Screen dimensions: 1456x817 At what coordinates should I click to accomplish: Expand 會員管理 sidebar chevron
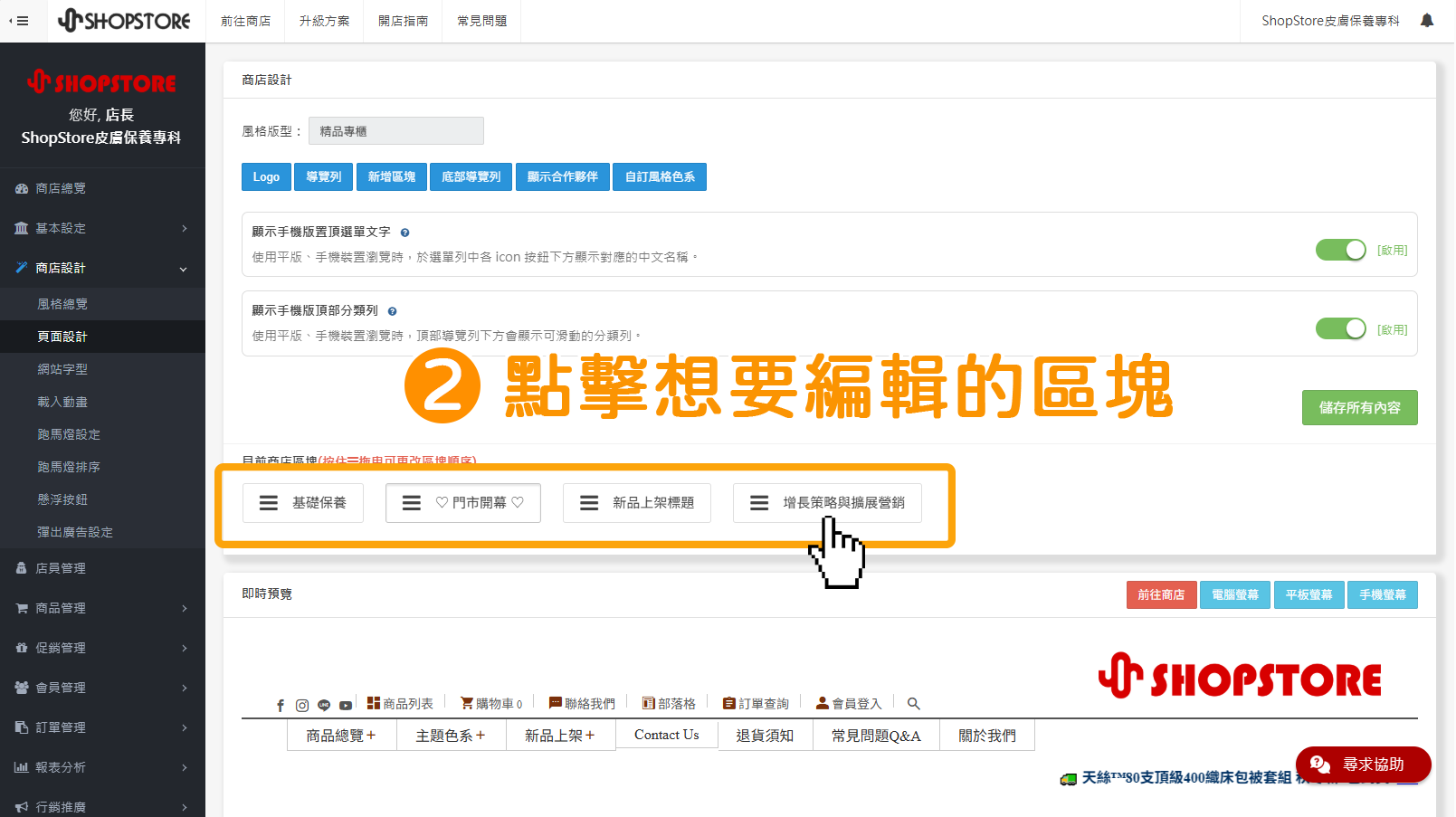pos(184,688)
